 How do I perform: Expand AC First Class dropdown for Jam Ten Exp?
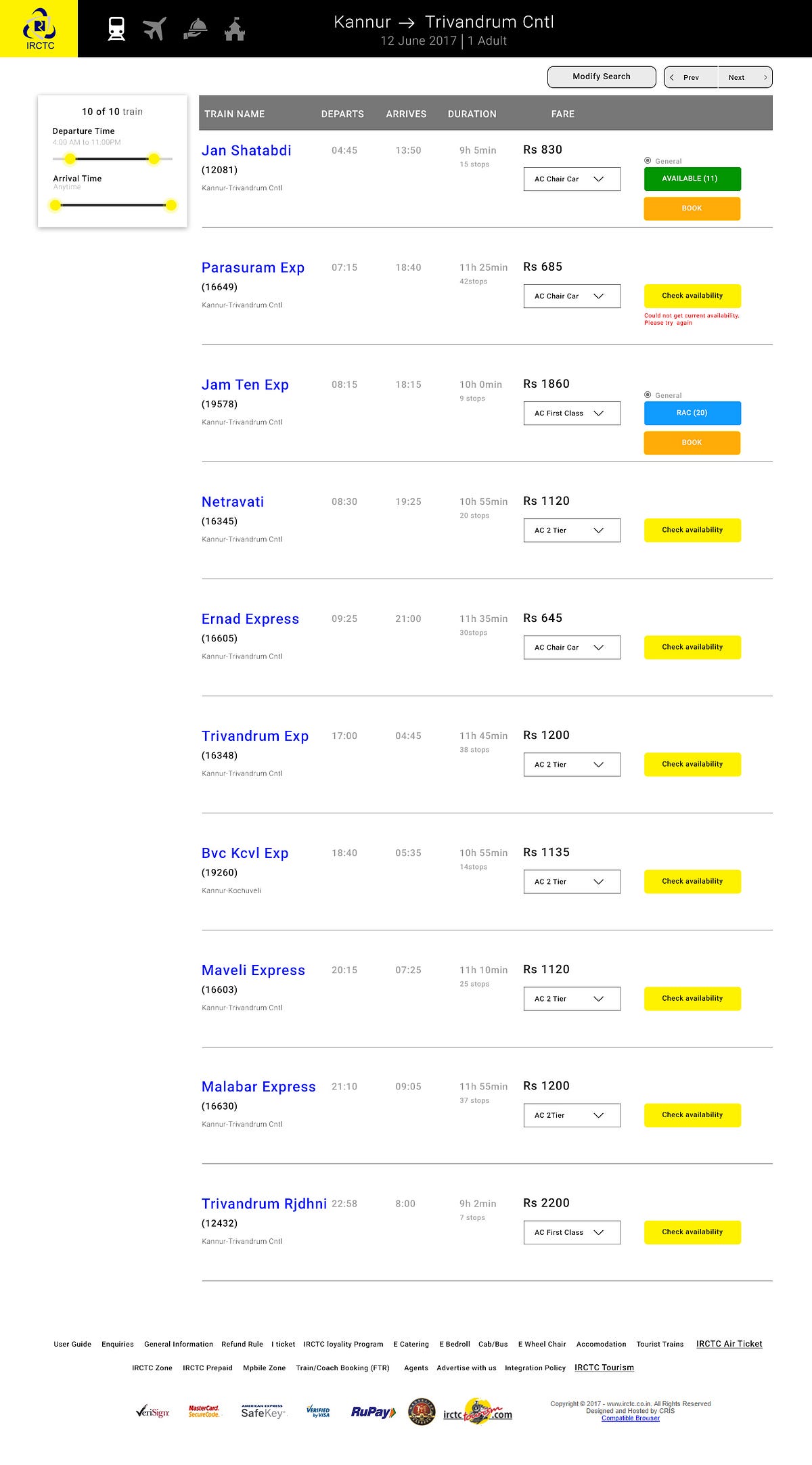[572, 413]
